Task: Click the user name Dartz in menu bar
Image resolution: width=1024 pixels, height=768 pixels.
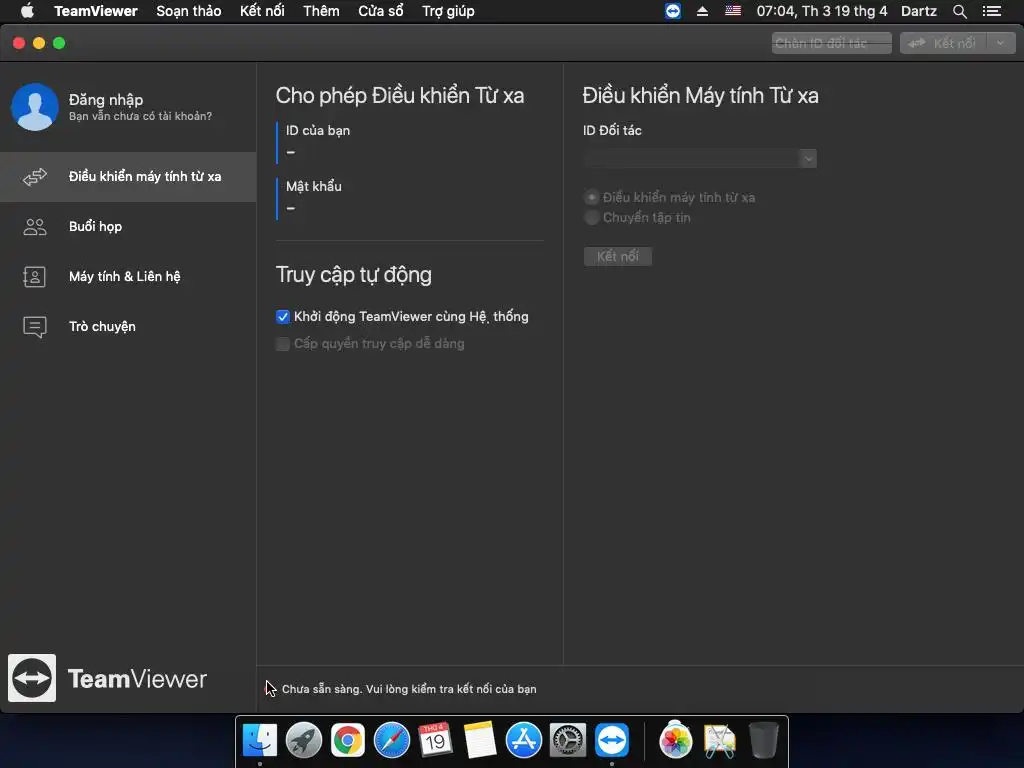Action: pyautogui.click(x=919, y=11)
